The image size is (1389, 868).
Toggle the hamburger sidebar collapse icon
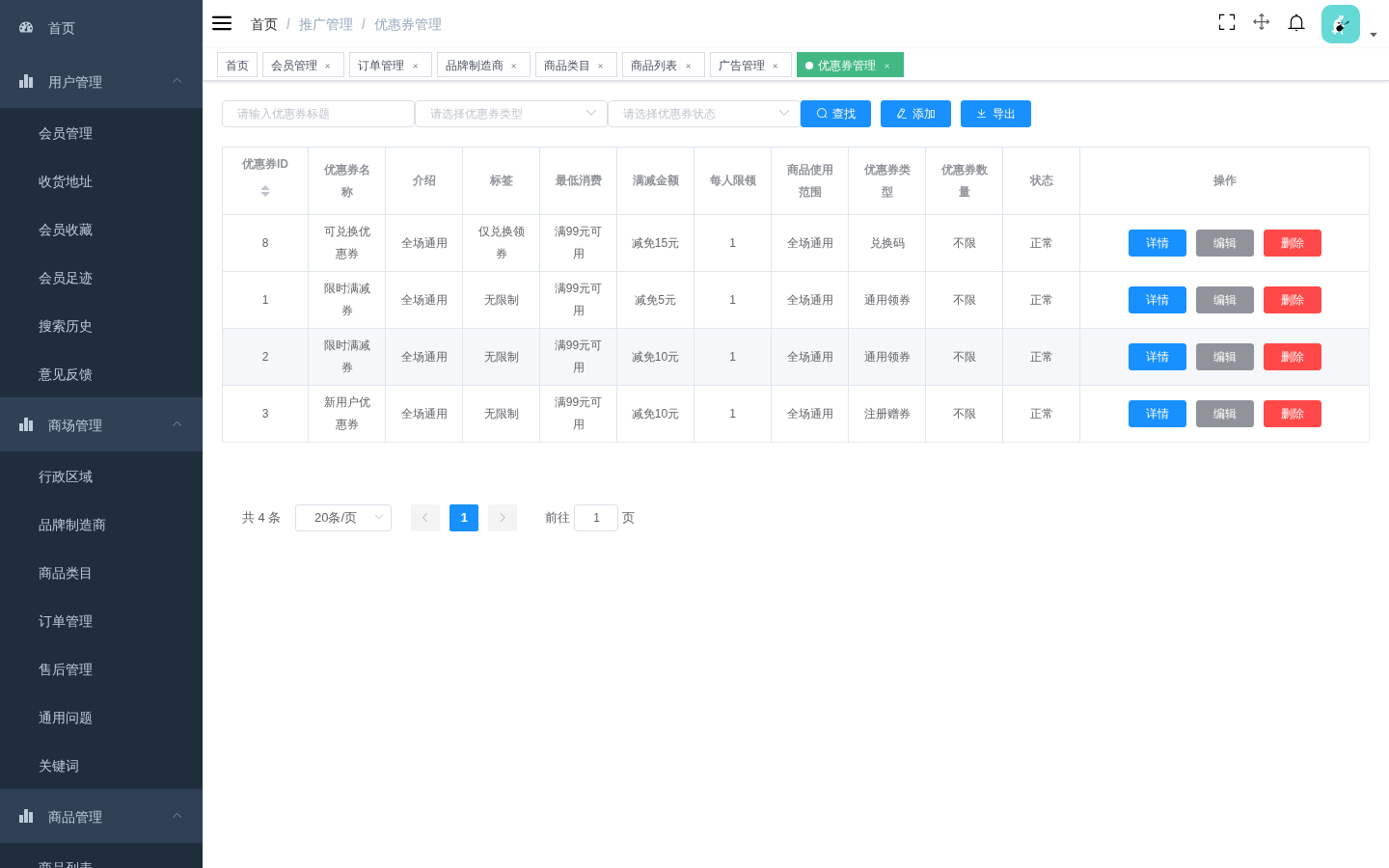[x=222, y=23]
